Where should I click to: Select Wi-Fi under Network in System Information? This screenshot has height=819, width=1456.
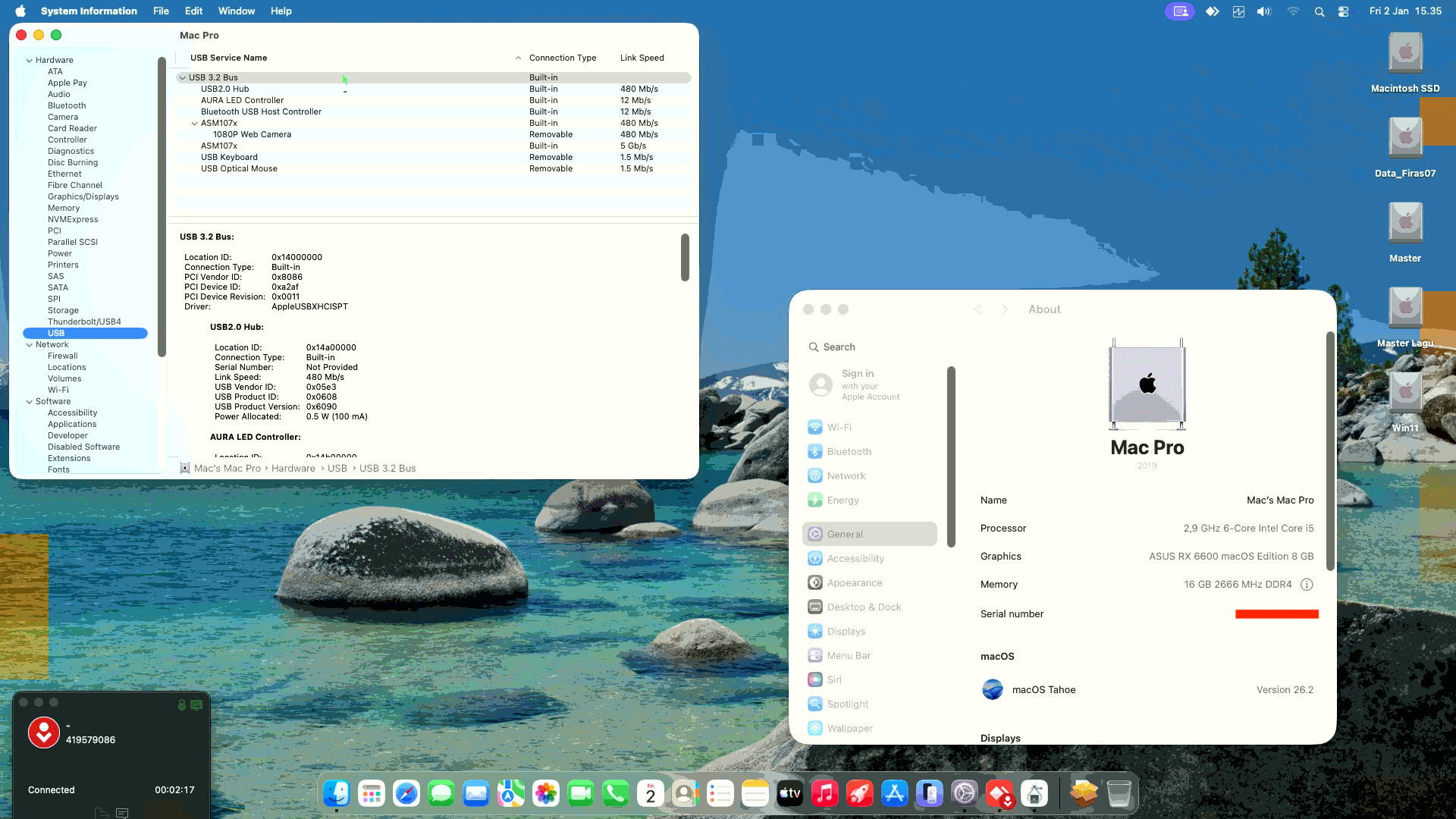tap(58, 390)
